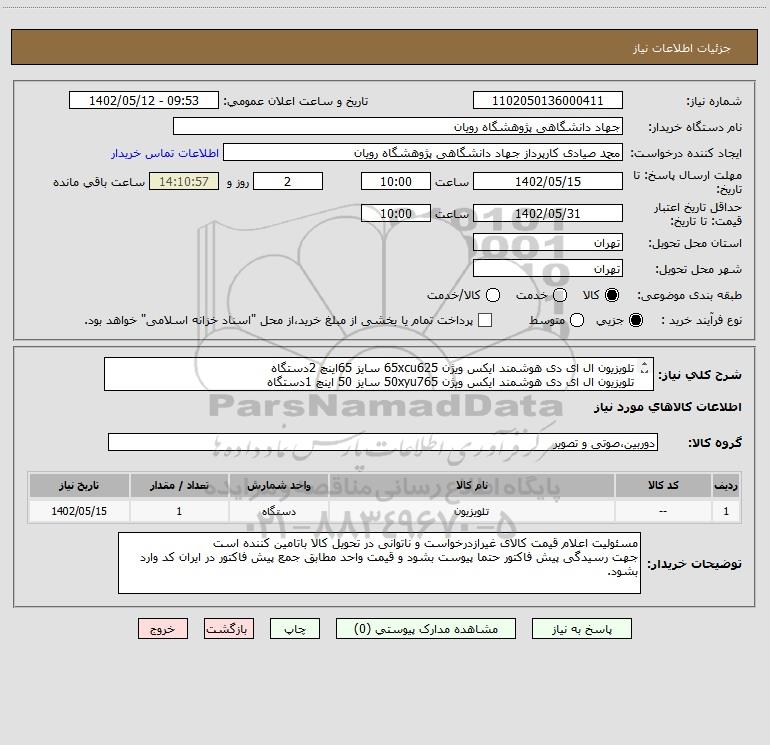This screenshot has width=770, height=745.
Task: Click the بازگشت back button
Action: point(229,629)
